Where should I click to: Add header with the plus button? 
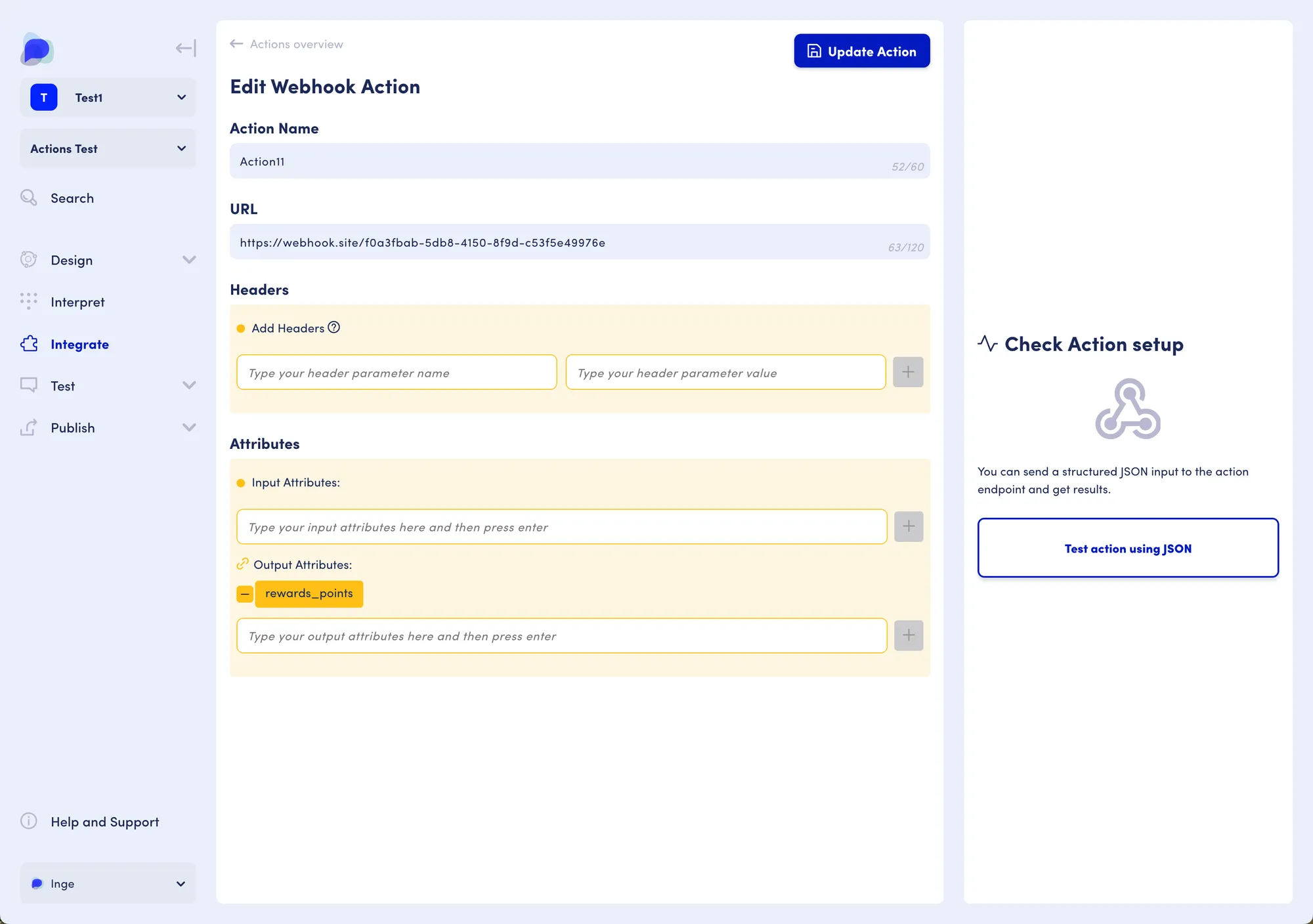(908, 372)
